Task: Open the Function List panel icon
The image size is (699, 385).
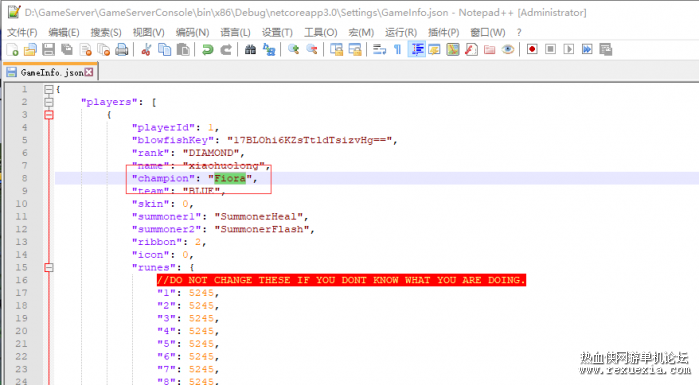Action: (471, 49)
